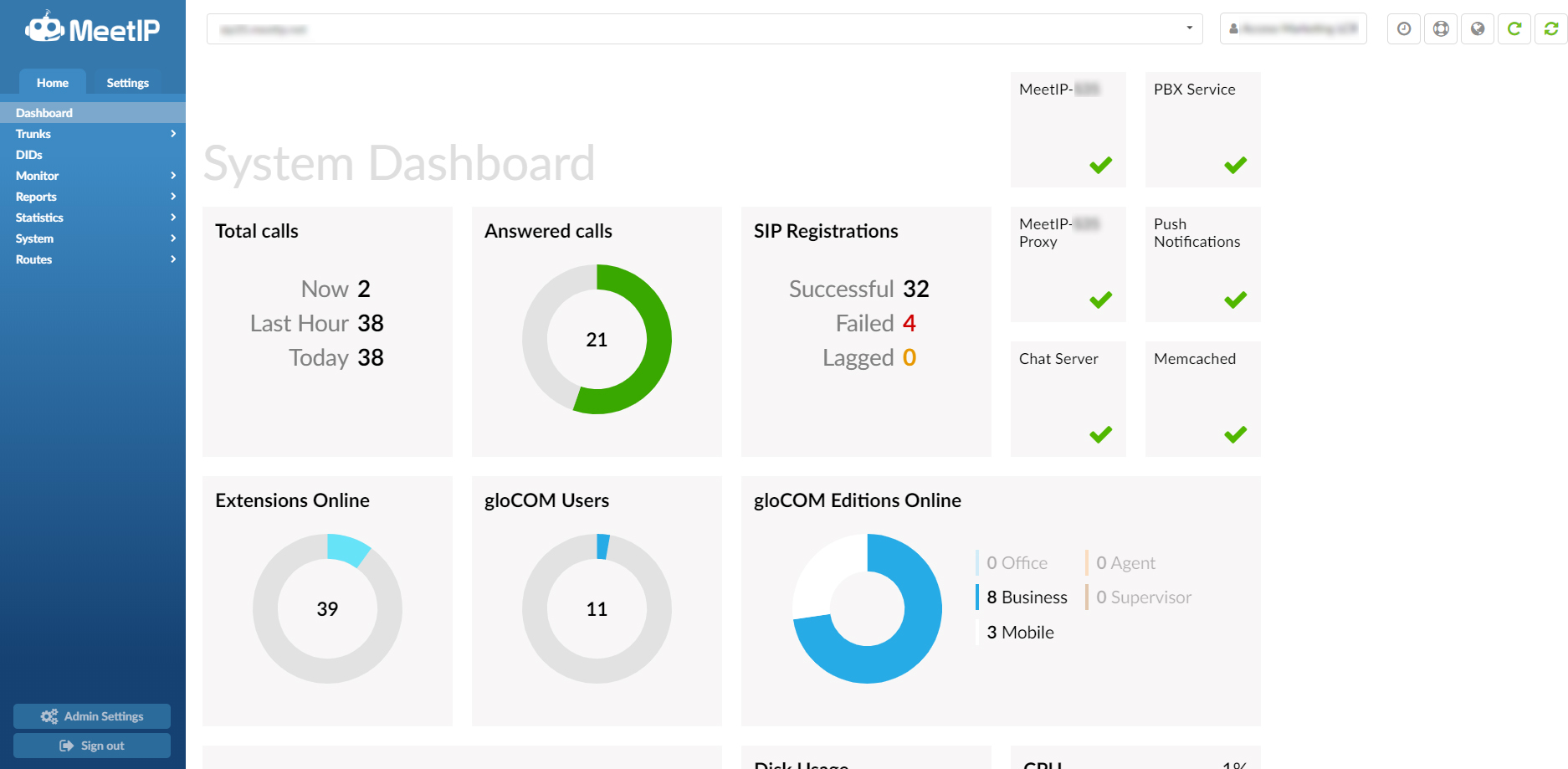1568x769 pixels.
Task: Click the blue Business legend color marker
Action: point(977,597)
